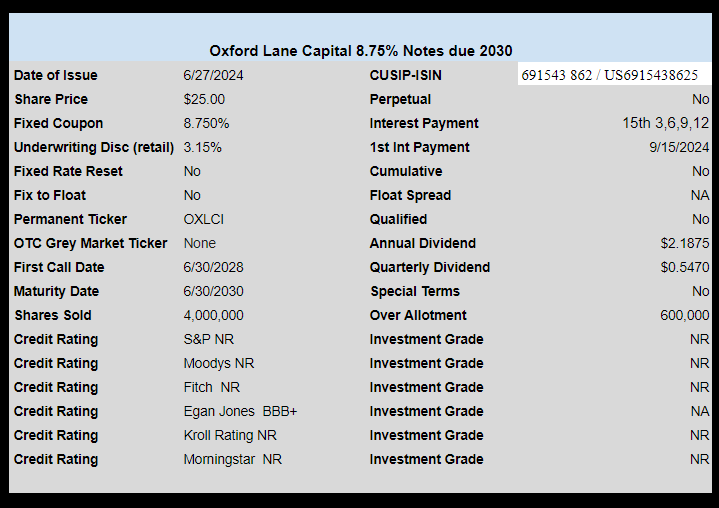Click the Investment Grade label in the Morningstar row

pyautogui.click(x=426, y=459)
